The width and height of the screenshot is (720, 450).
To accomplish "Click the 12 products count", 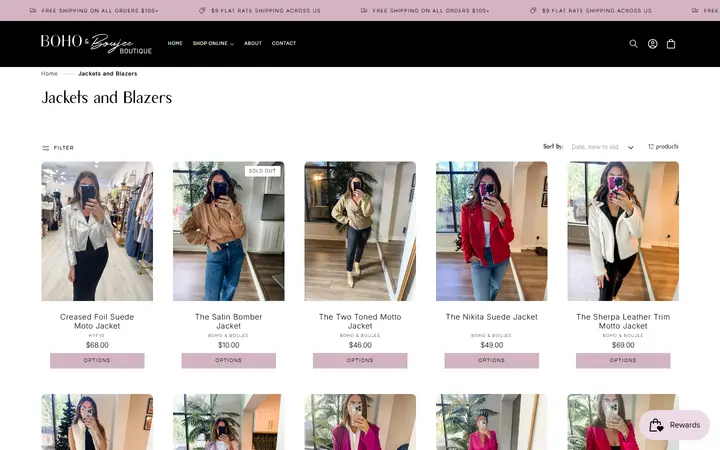I will (x=663, y=146).
